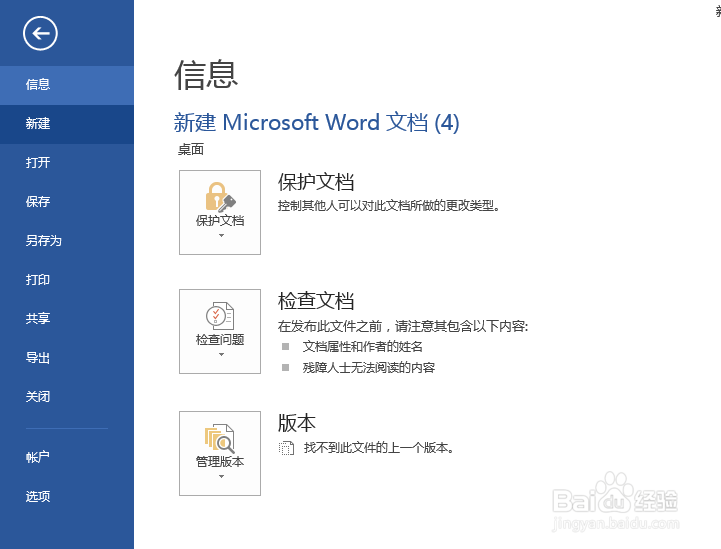Click bullet text 文档属性和作者的姓名
Screen dimensions: 721x549
362,347
